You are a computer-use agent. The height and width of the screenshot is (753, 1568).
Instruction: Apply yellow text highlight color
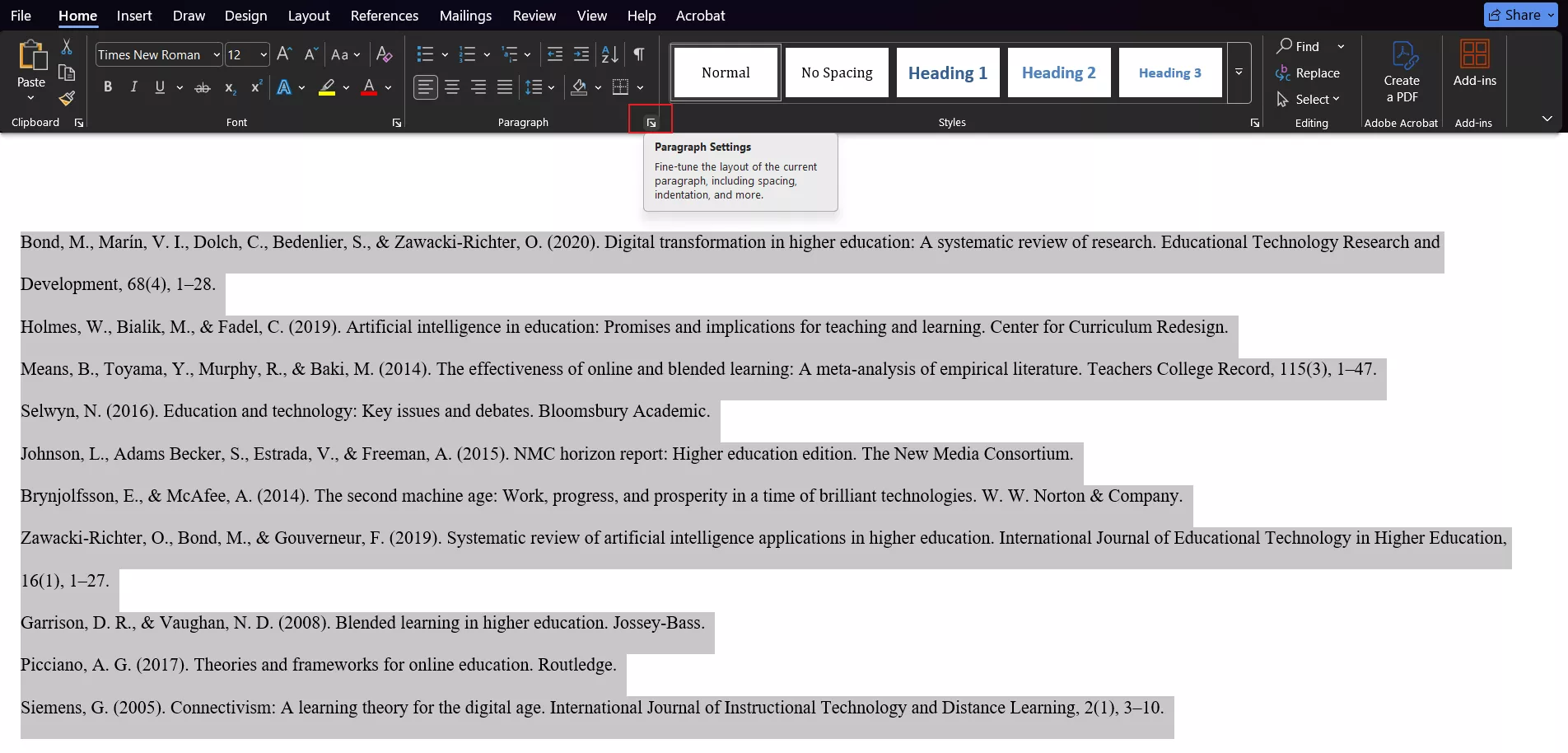[x=327, y=87]
